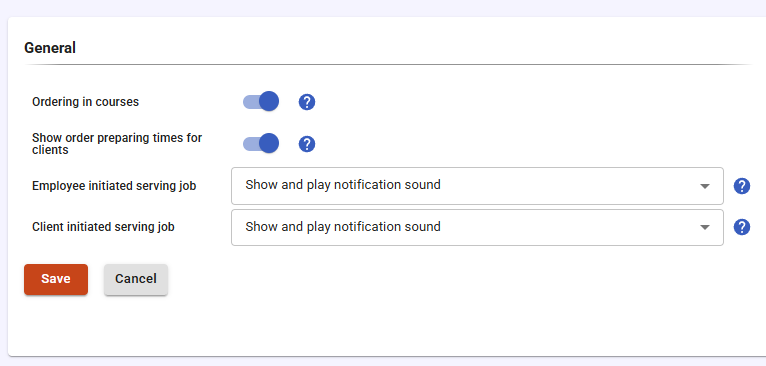Click the Ordering in courses label
The height and width of the screenshot is (366, 766).
(85, 102)
